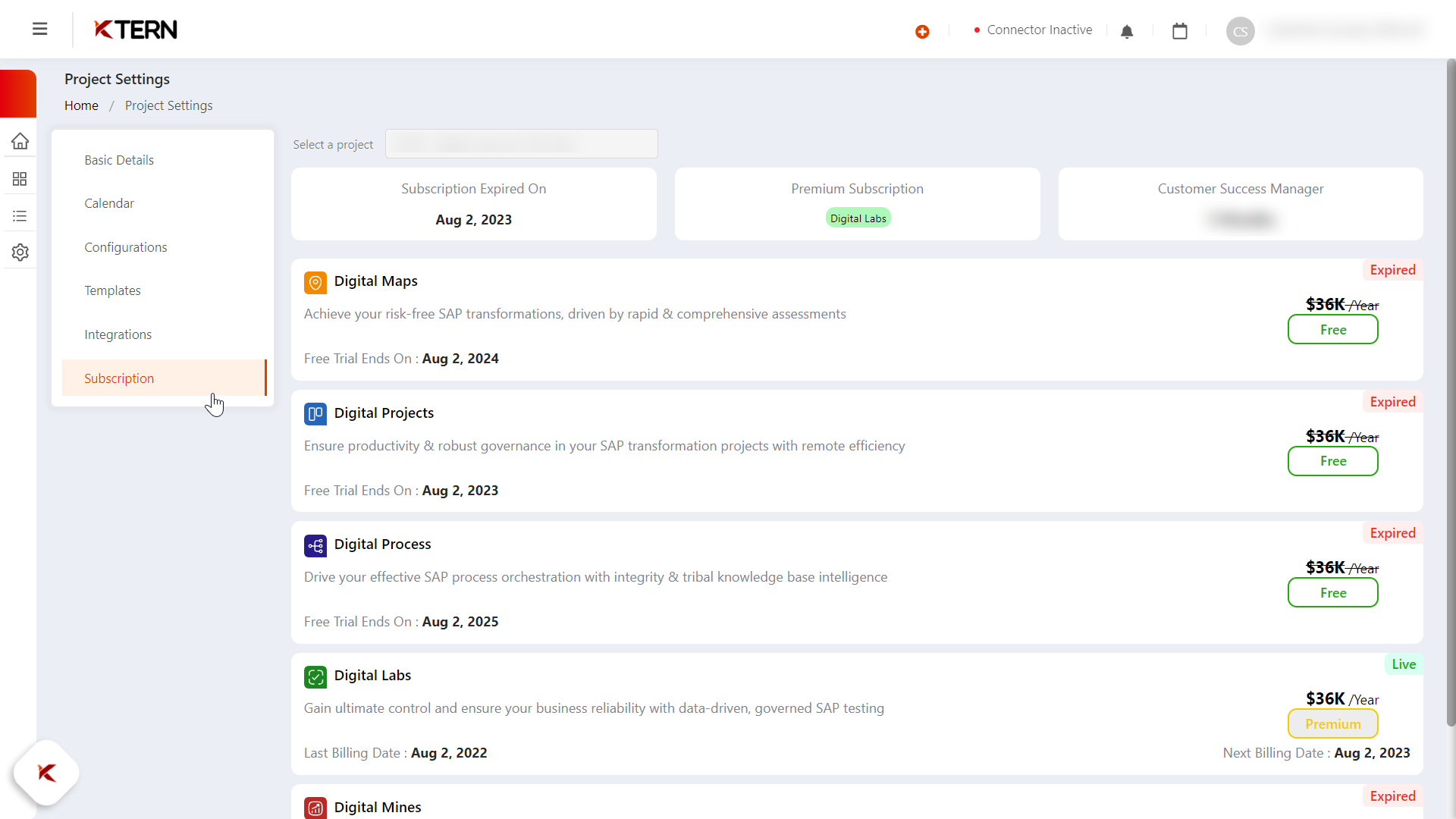Click the Digital Mines product icon
This screenshot has width=1456, height=819.
[x=315, y=808]
